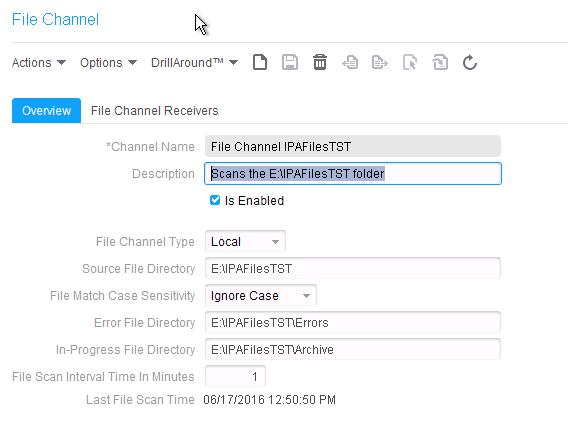Click the Next record page icon
This screenshot has height=439, width=568.
coord(380,62)
